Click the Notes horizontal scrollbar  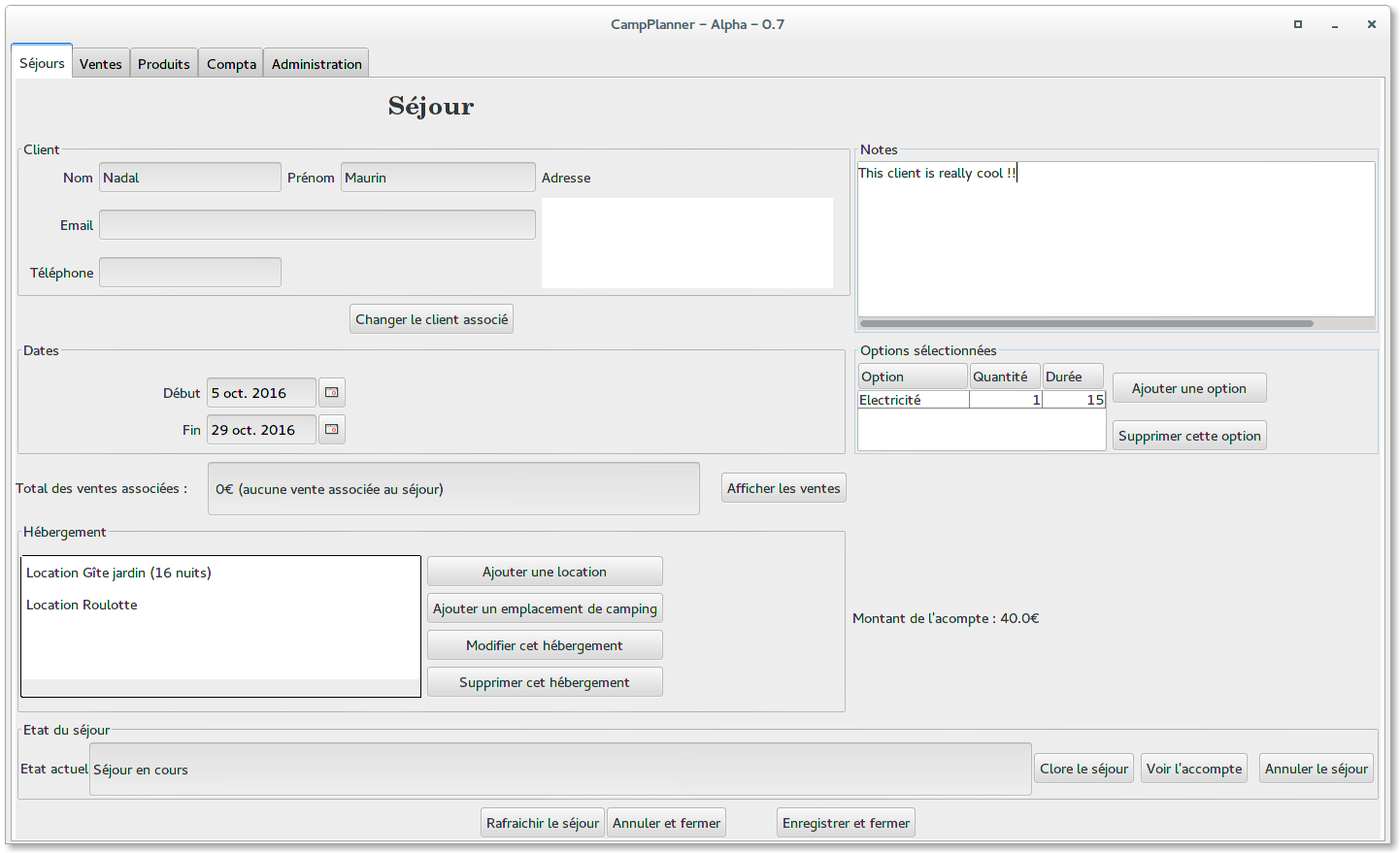[x=1085, y=323]
